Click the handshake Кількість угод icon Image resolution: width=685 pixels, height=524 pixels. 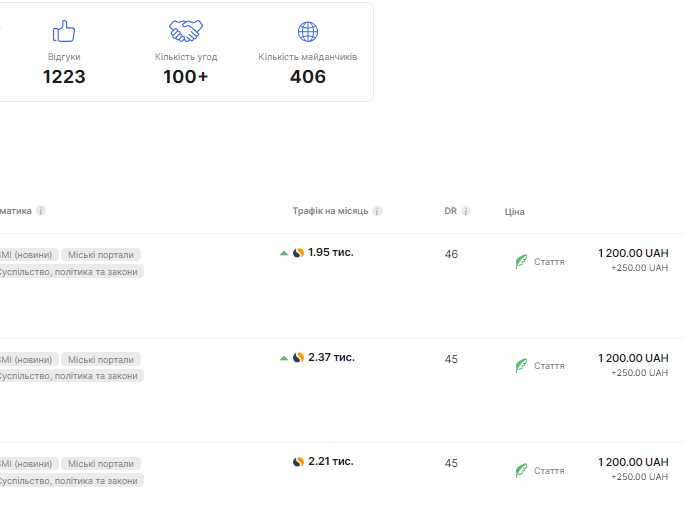pos(186,31)
